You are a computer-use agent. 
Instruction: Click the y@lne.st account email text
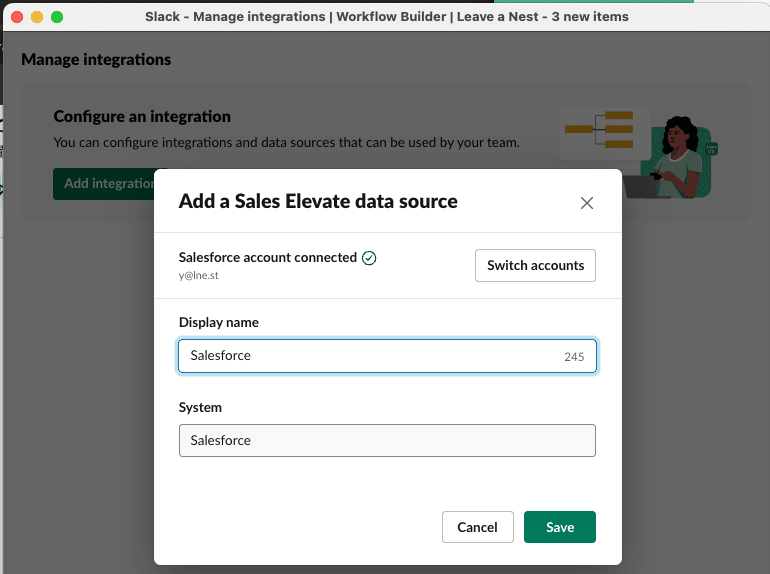198,275
